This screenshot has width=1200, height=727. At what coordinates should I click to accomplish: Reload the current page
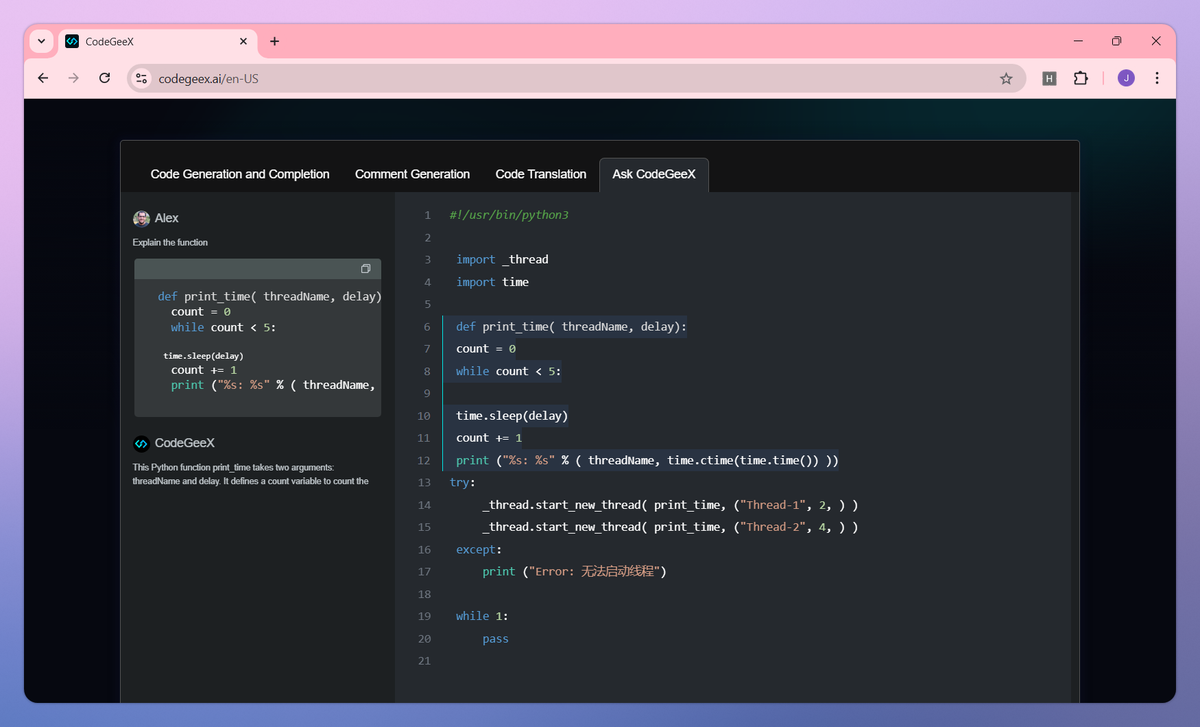(104, 78)
